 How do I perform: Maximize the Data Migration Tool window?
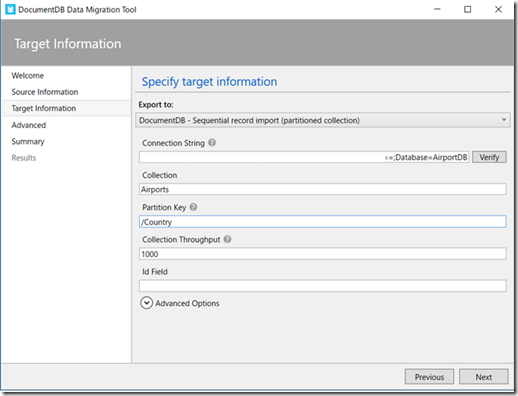point(468,9)
